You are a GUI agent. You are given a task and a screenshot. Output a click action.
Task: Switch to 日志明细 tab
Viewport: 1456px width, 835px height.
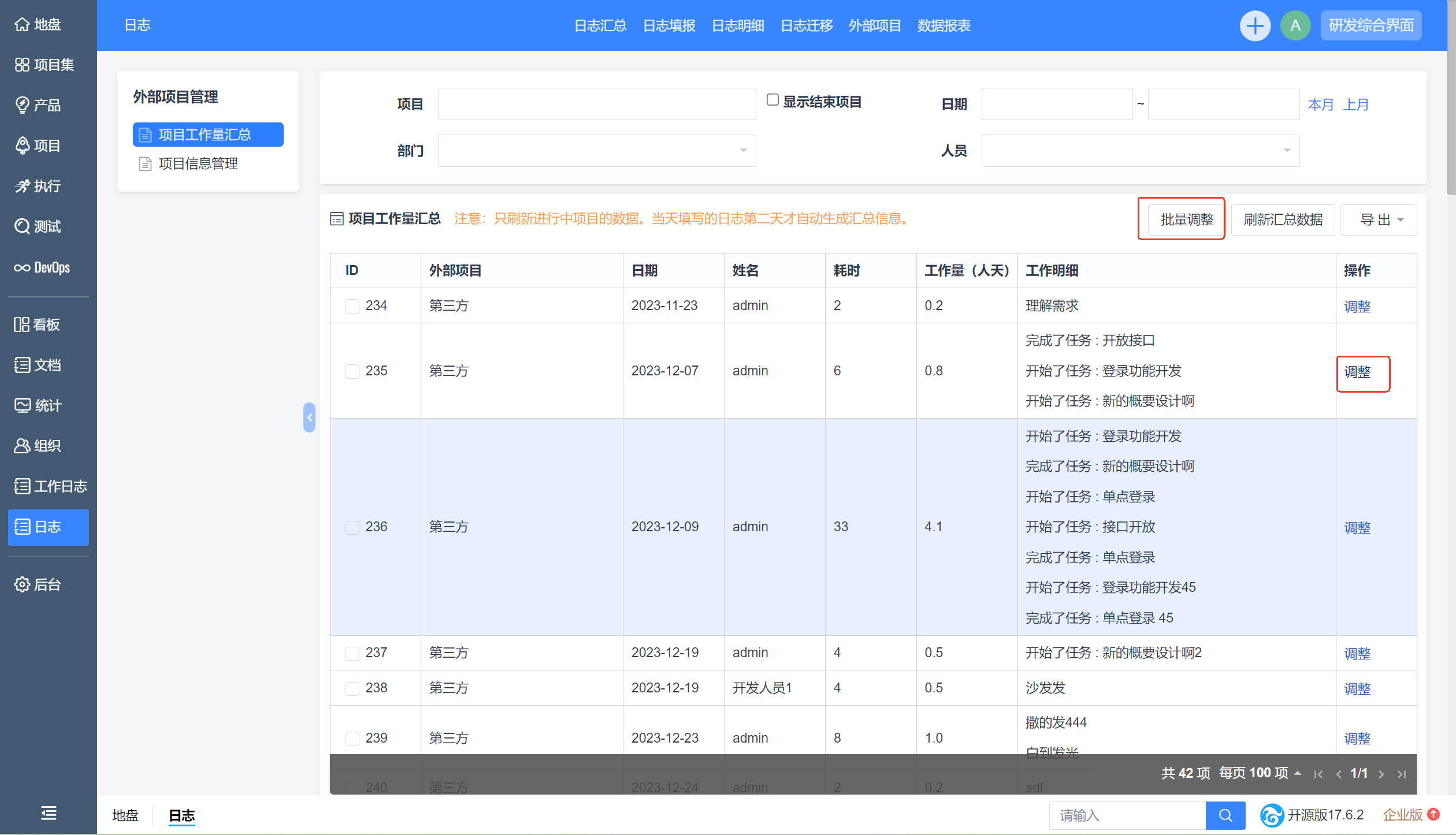click(738, 25)
